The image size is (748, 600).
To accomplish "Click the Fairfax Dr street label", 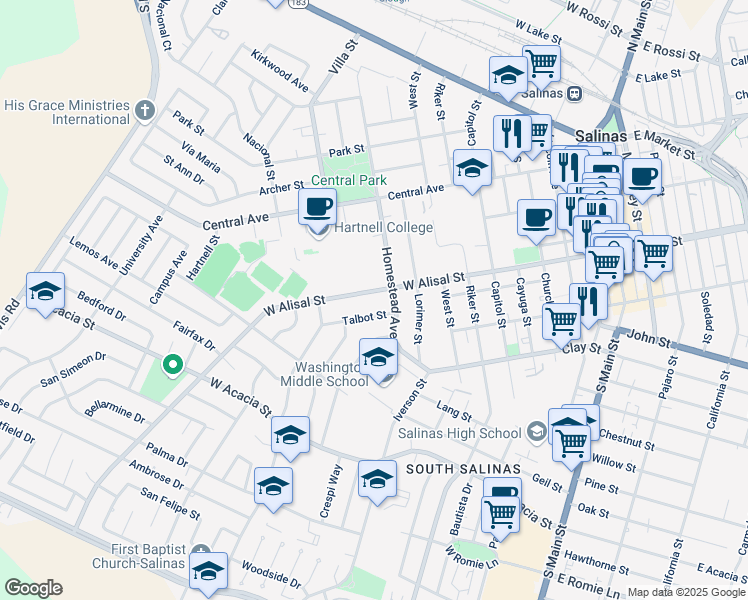I will click(194, 336).
